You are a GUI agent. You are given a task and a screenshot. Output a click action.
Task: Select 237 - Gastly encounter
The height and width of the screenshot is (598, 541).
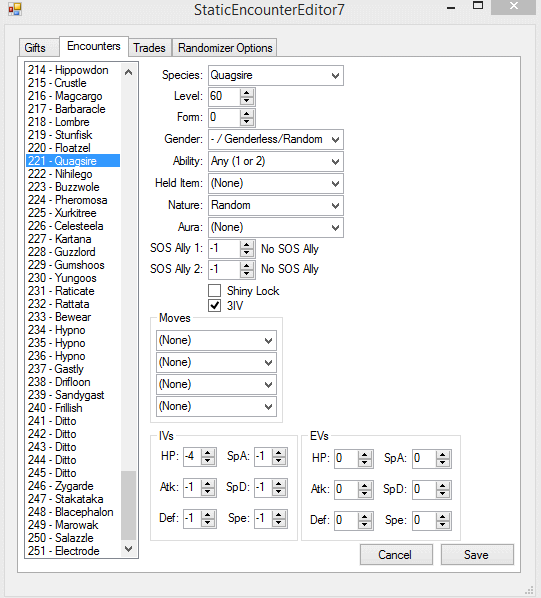(73, 369)
